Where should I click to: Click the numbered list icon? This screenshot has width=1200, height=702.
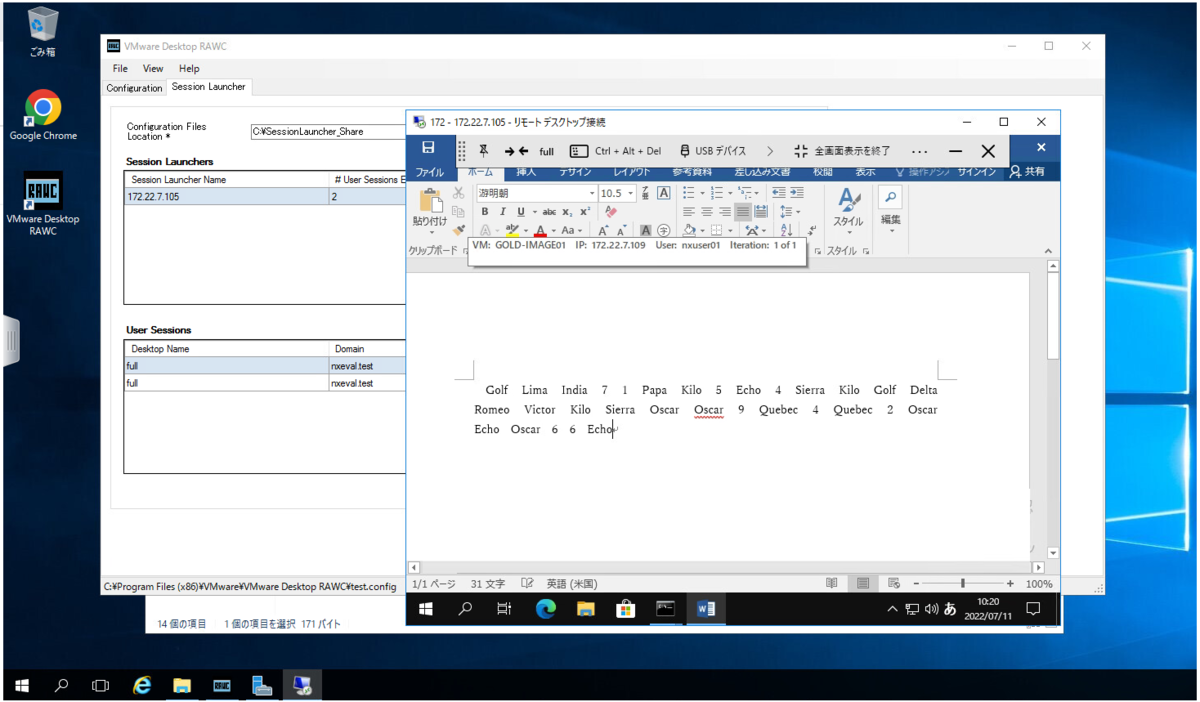[x=719, y=193]
